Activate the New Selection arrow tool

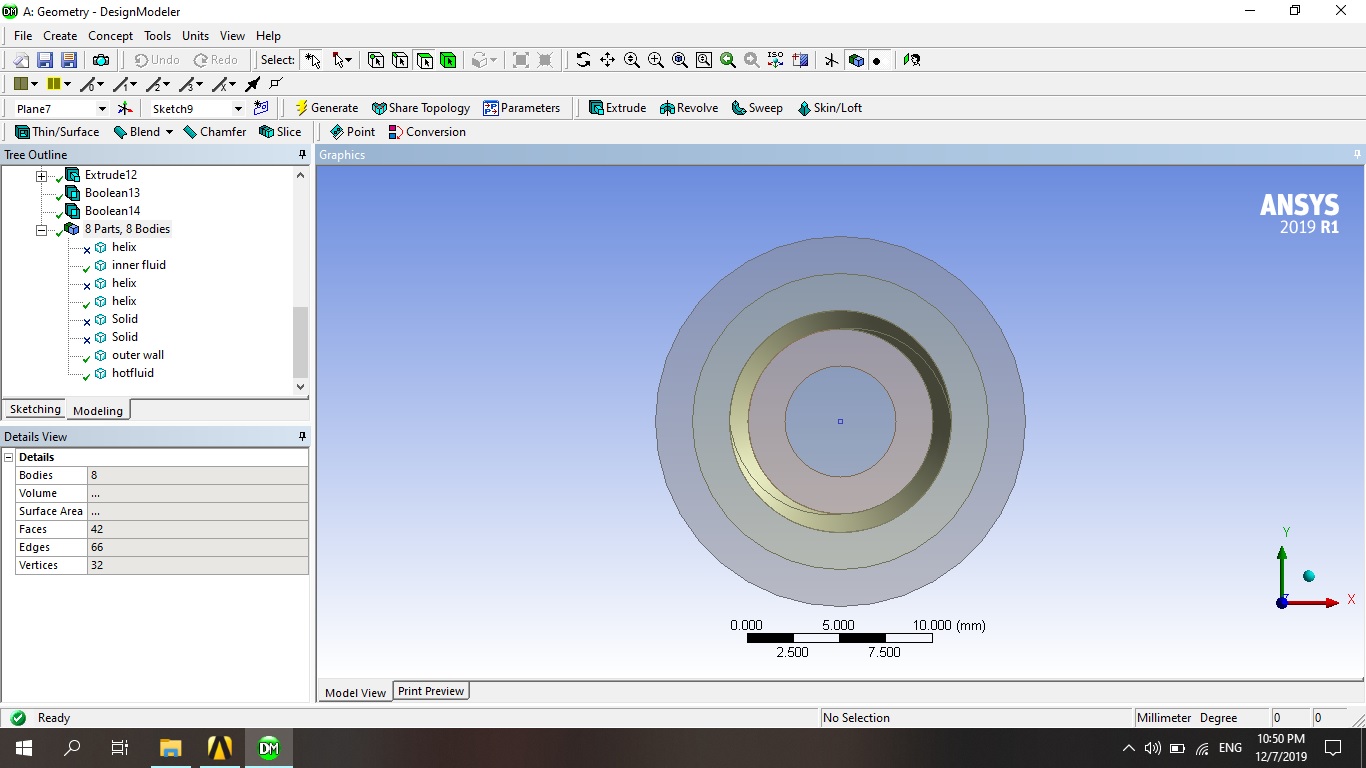pos(313,60)
